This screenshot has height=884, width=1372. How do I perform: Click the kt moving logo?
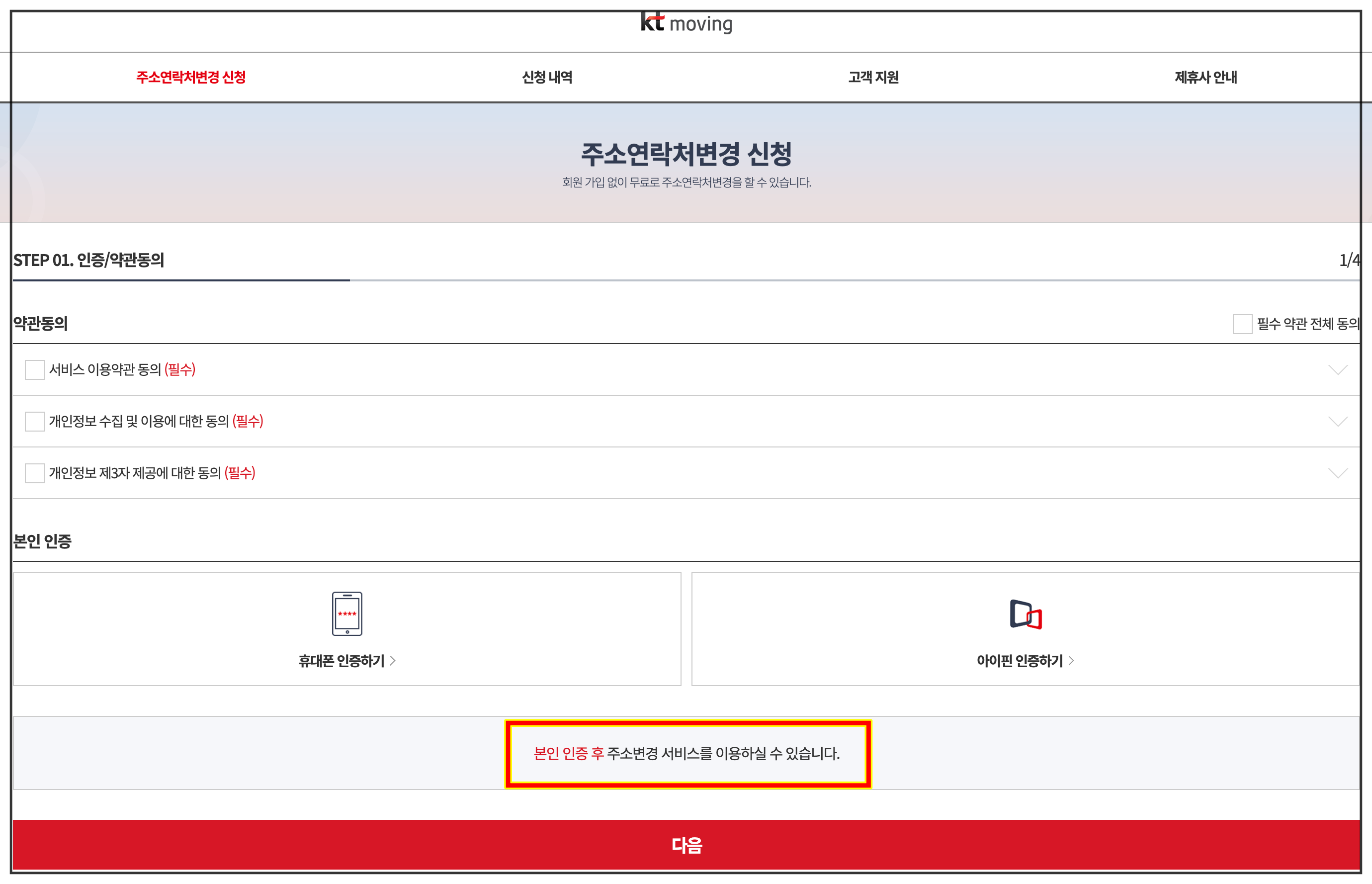point(686,23)
